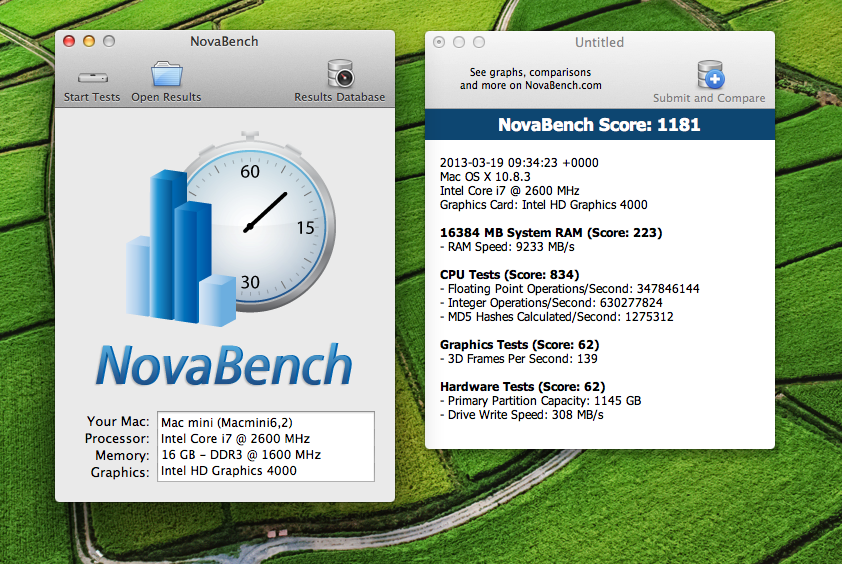Close the NovaBench window with red button

pyautogui.click(x=69, y=41)
